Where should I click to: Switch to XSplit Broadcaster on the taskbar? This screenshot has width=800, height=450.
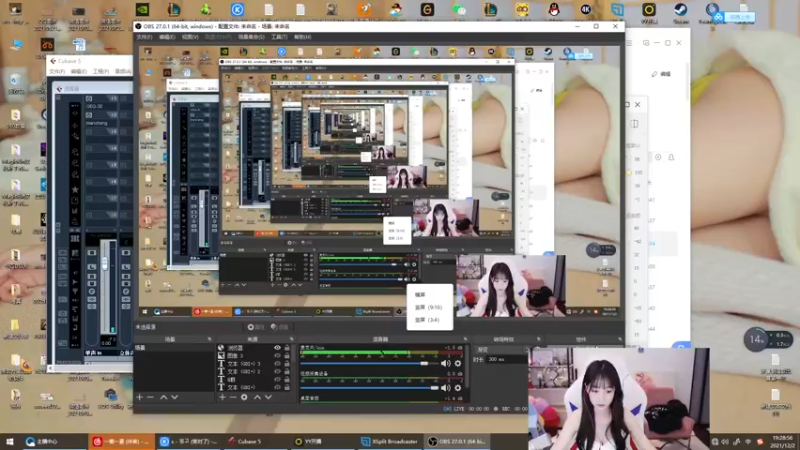[390, 441]
